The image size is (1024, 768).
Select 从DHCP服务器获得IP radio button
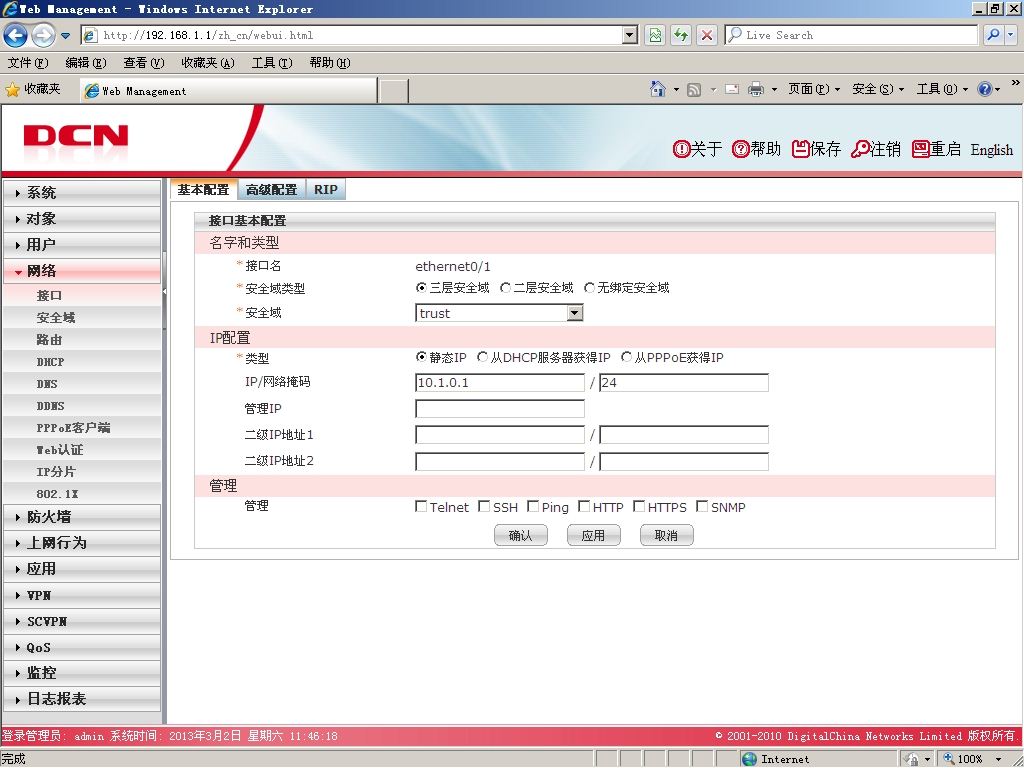(x=482, y=357)
